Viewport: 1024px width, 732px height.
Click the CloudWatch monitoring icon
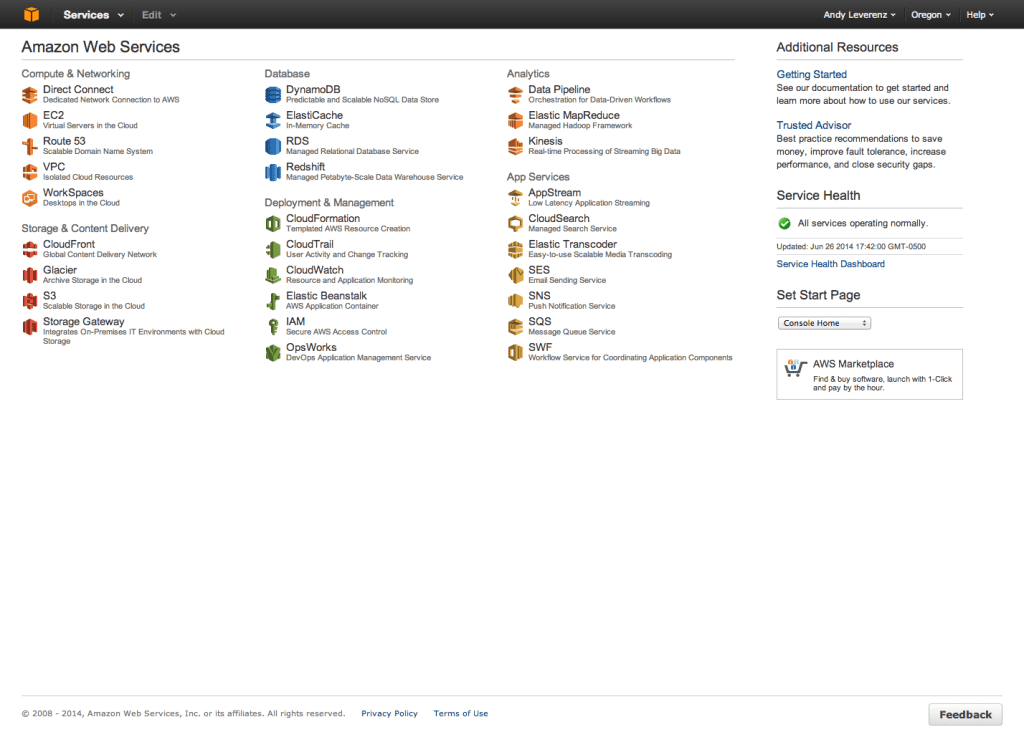click(x=273, y=275)
